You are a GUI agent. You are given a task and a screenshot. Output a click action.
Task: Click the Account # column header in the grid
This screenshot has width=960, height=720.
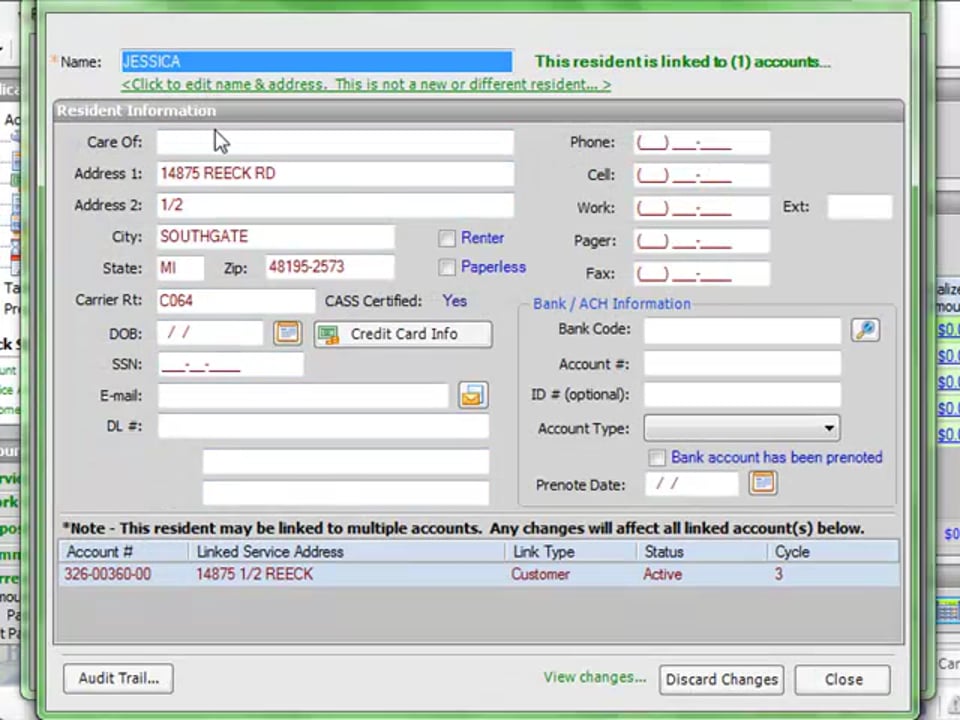124,552
